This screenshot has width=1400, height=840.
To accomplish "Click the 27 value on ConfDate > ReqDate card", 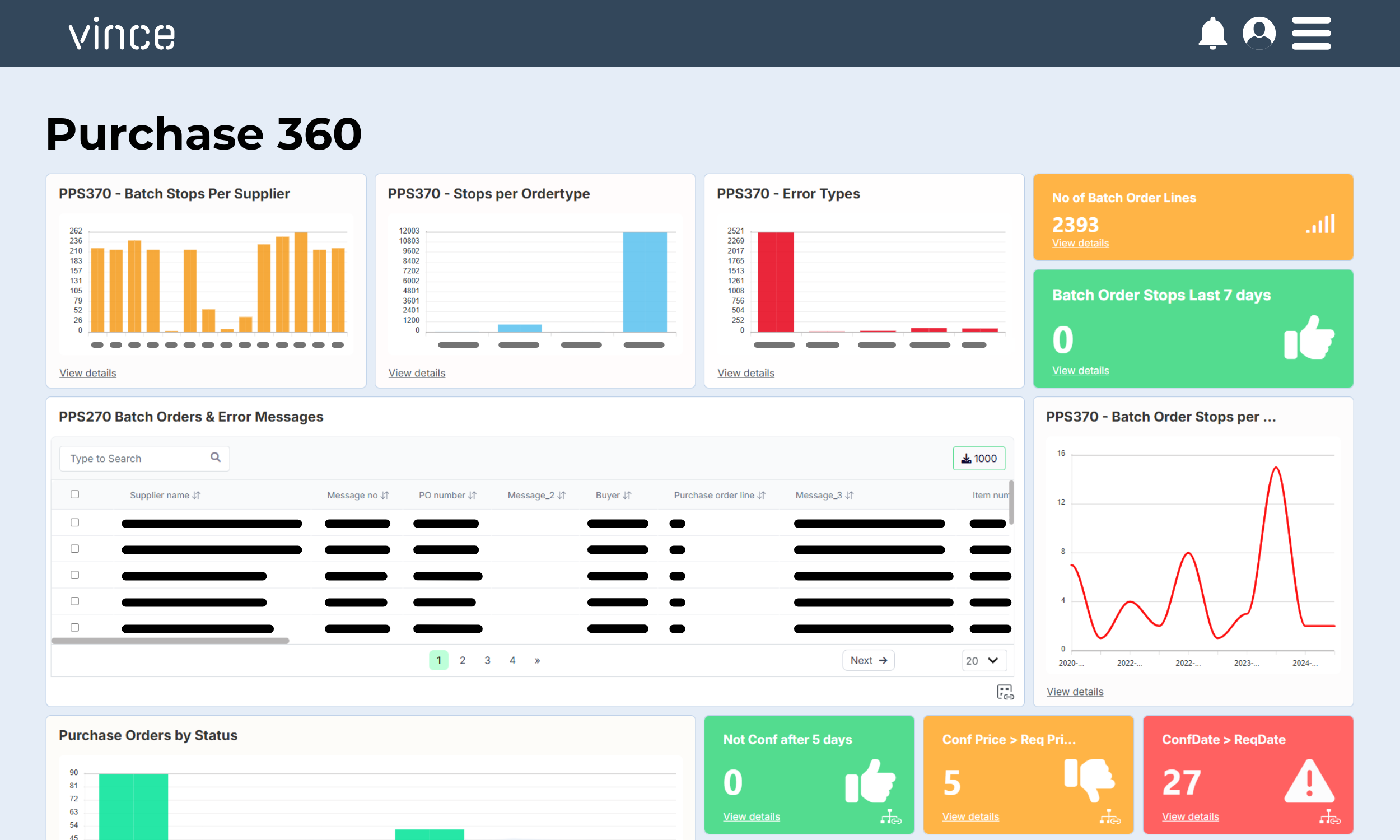I will 1181,782.
